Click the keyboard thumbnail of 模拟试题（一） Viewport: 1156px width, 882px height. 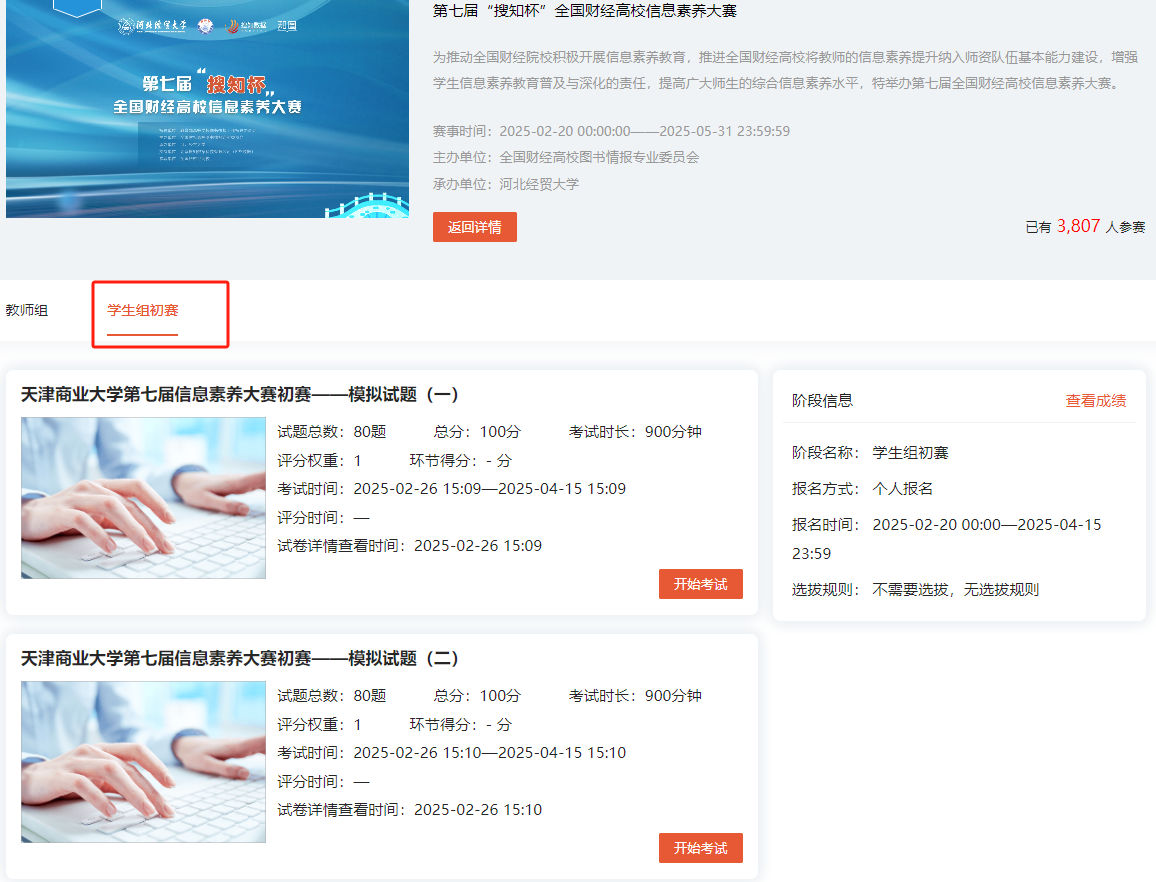coord(143,498)
